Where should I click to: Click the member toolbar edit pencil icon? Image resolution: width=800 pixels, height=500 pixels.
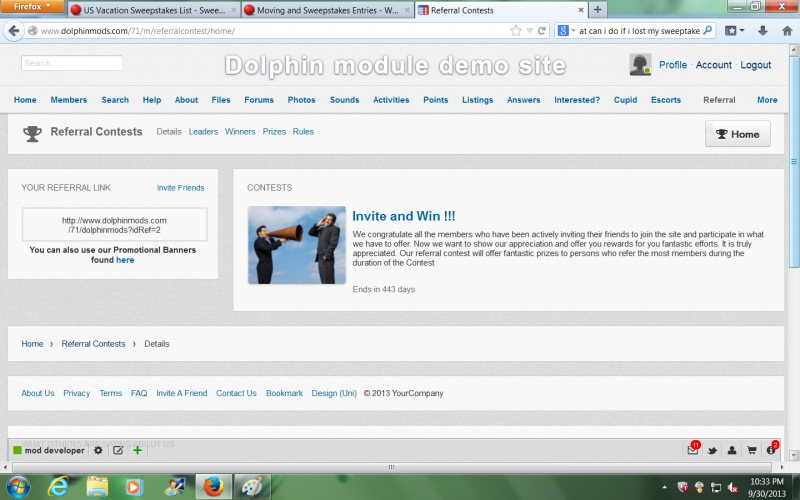pyautogui.click(x=118, y=450)
